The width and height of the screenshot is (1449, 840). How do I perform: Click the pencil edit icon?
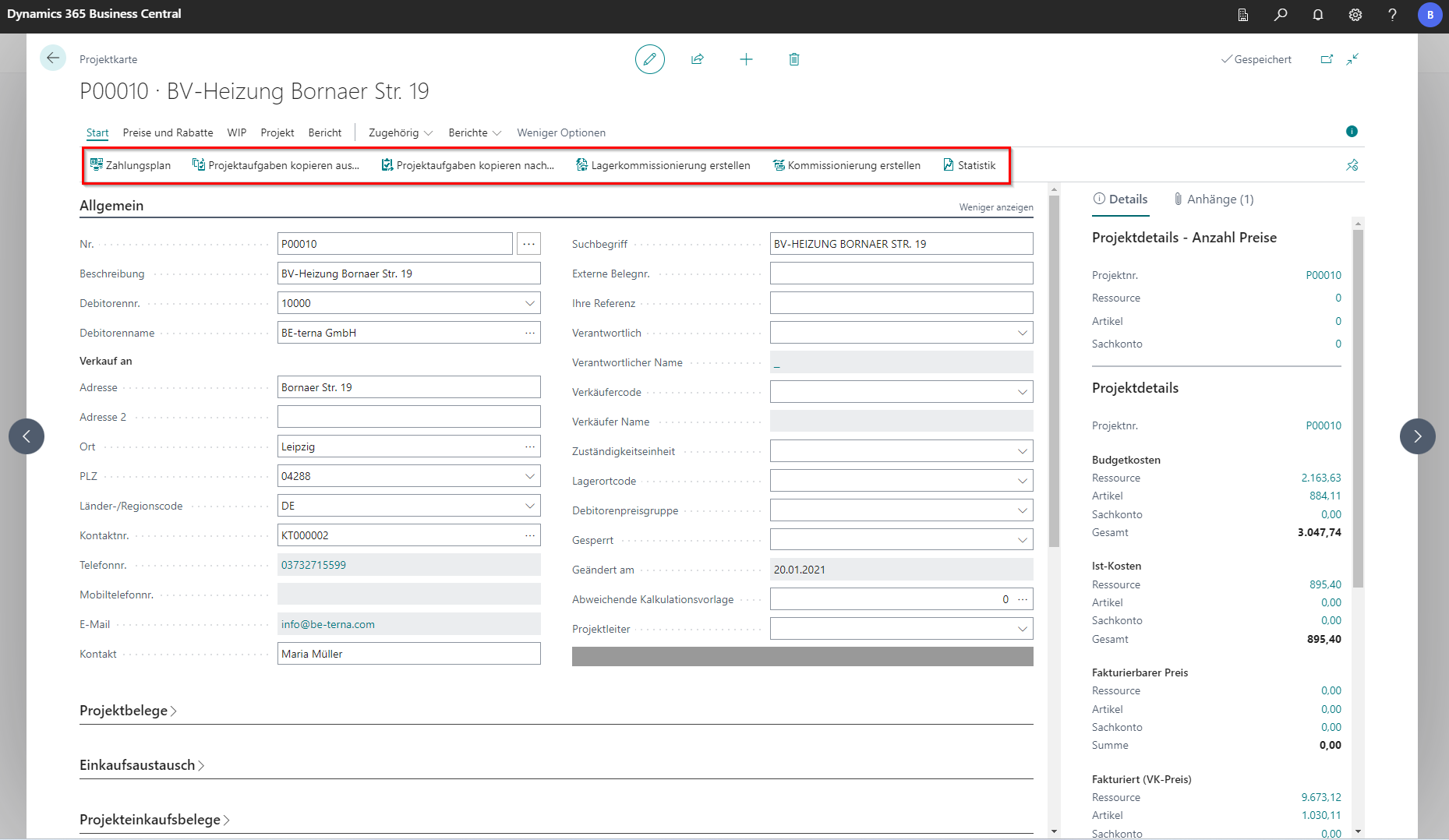pyautogui.click(x=649, y=59)
